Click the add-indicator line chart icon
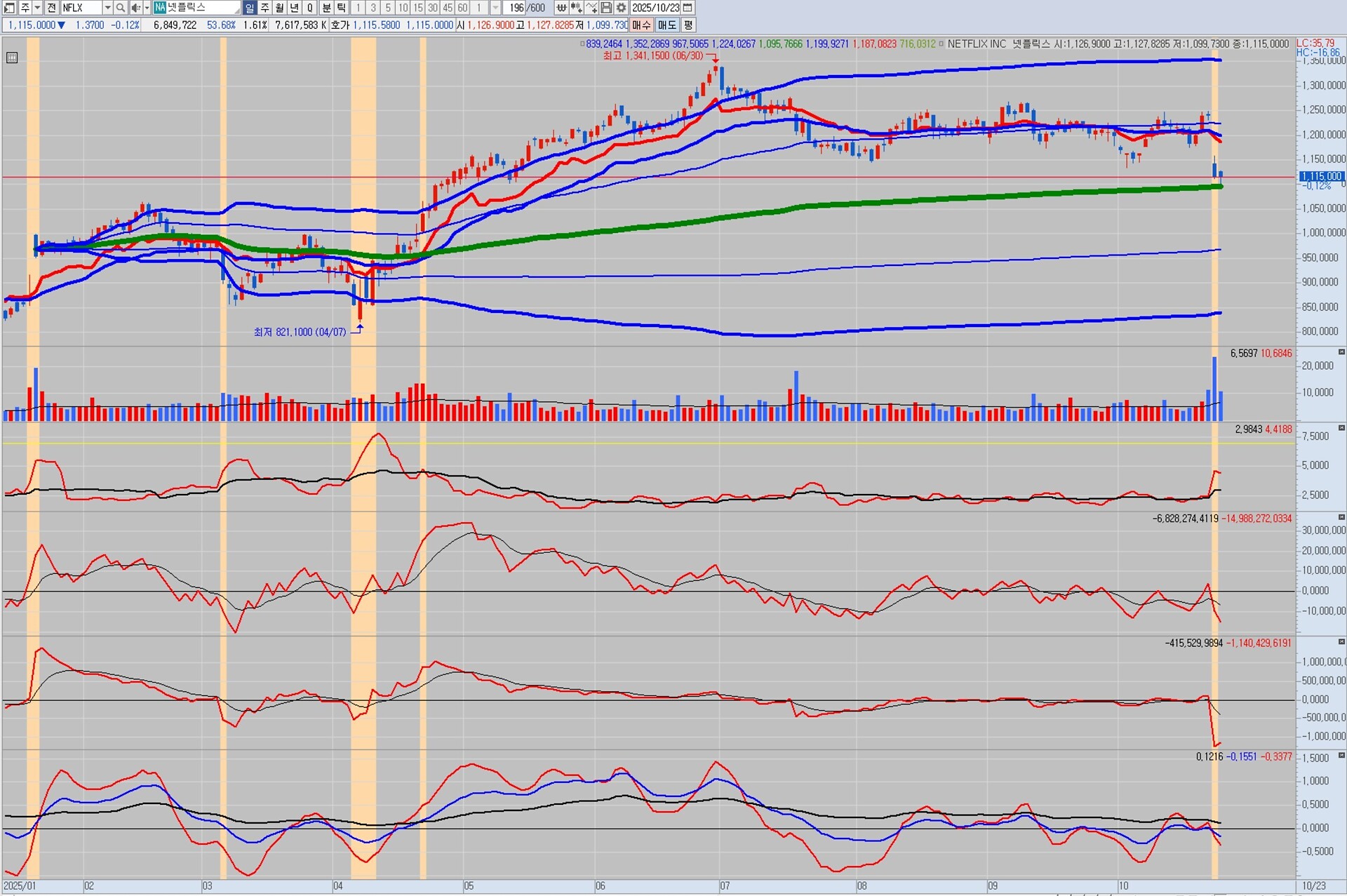Viewport: 1347px width, 896px height. [x=591, y=8]
